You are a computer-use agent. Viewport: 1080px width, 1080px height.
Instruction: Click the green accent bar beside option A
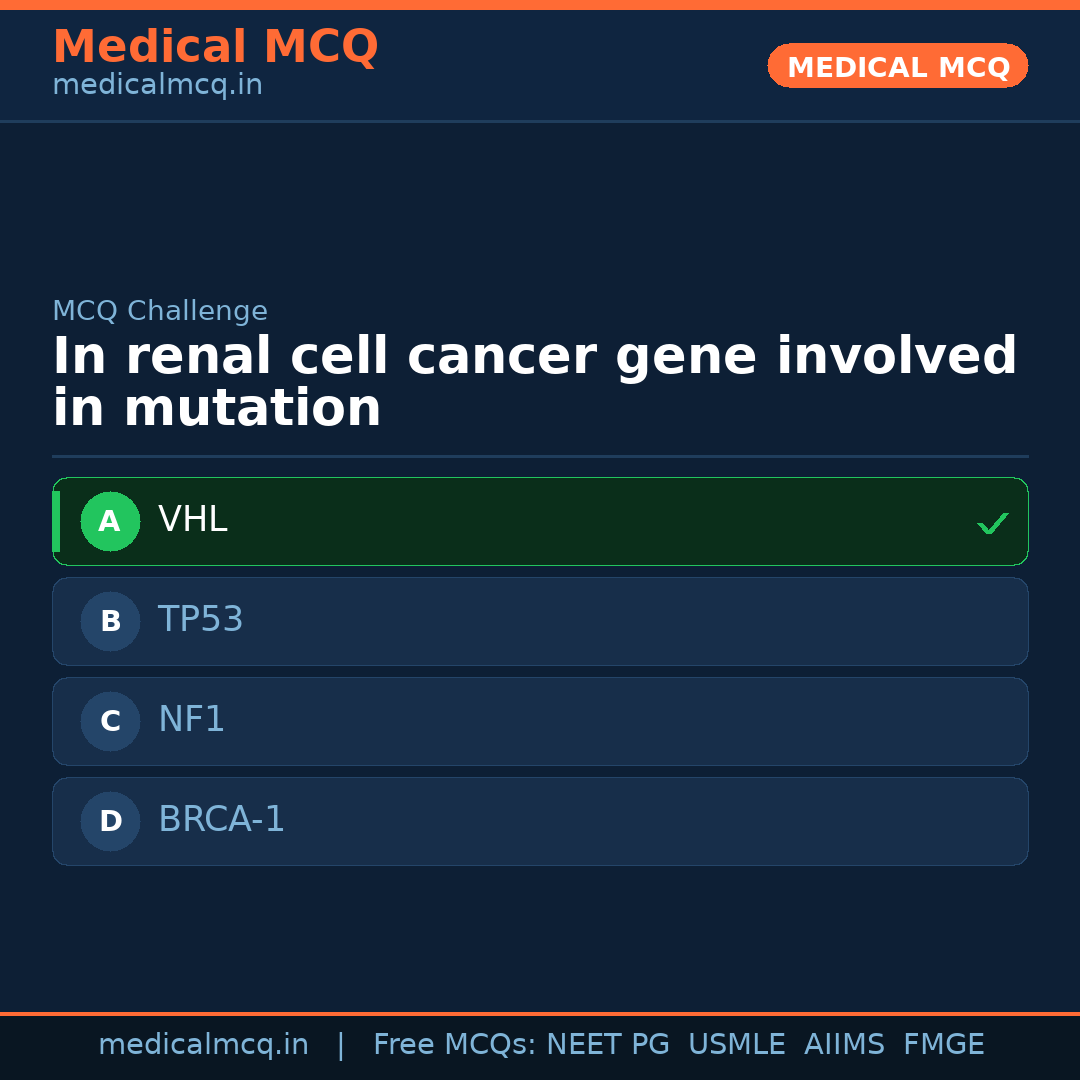pyautogui.click(x=56, y=521)
